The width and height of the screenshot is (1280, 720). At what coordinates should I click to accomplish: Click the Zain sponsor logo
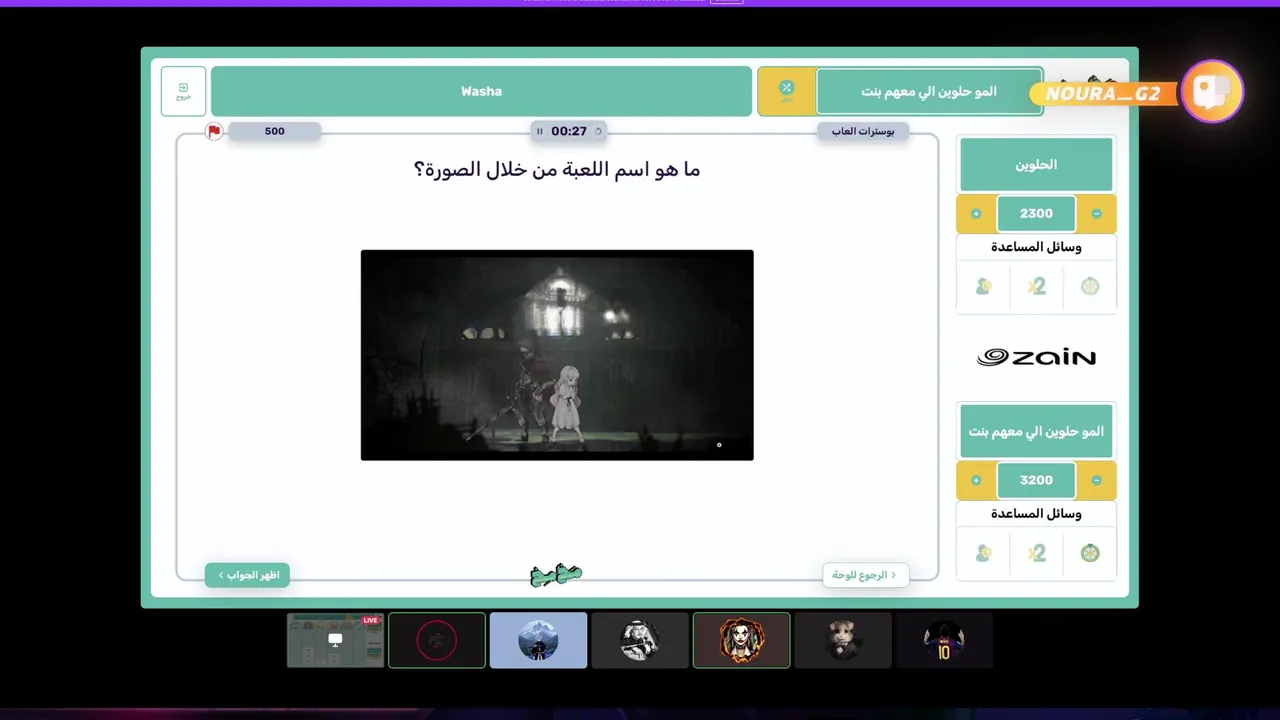[1036, 357]
